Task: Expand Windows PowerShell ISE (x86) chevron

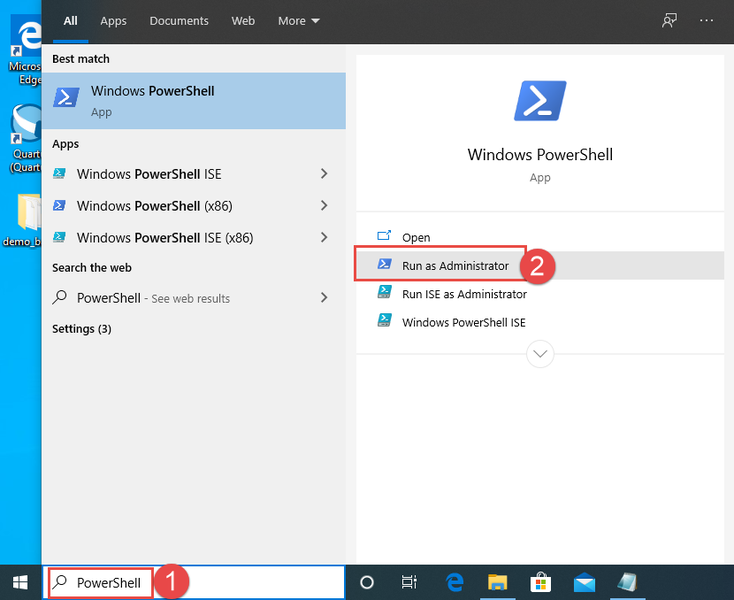Action: [x=324, y=237]
